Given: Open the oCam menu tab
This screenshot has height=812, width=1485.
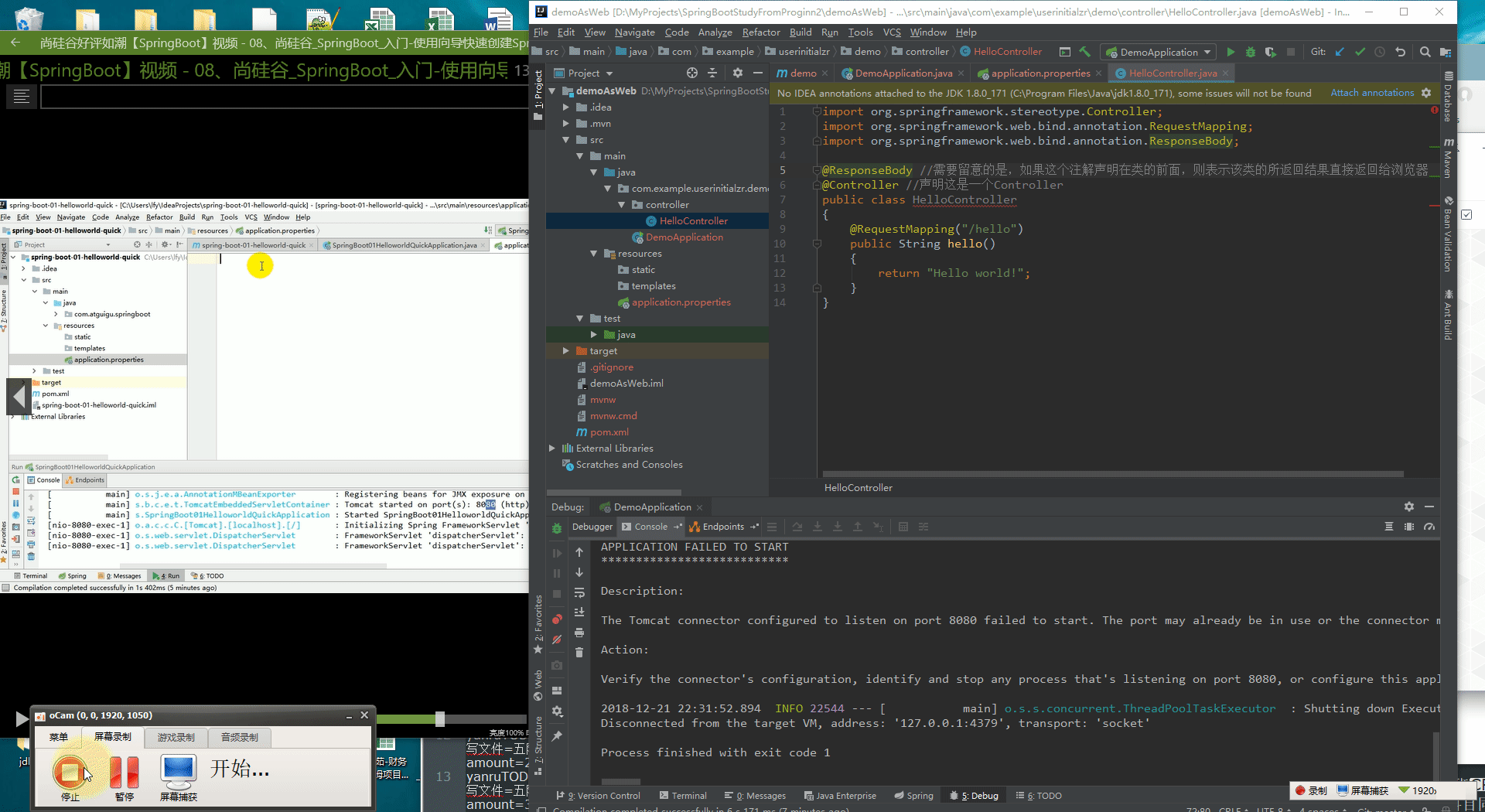Looking at the screenshot, I should [59, 738].
